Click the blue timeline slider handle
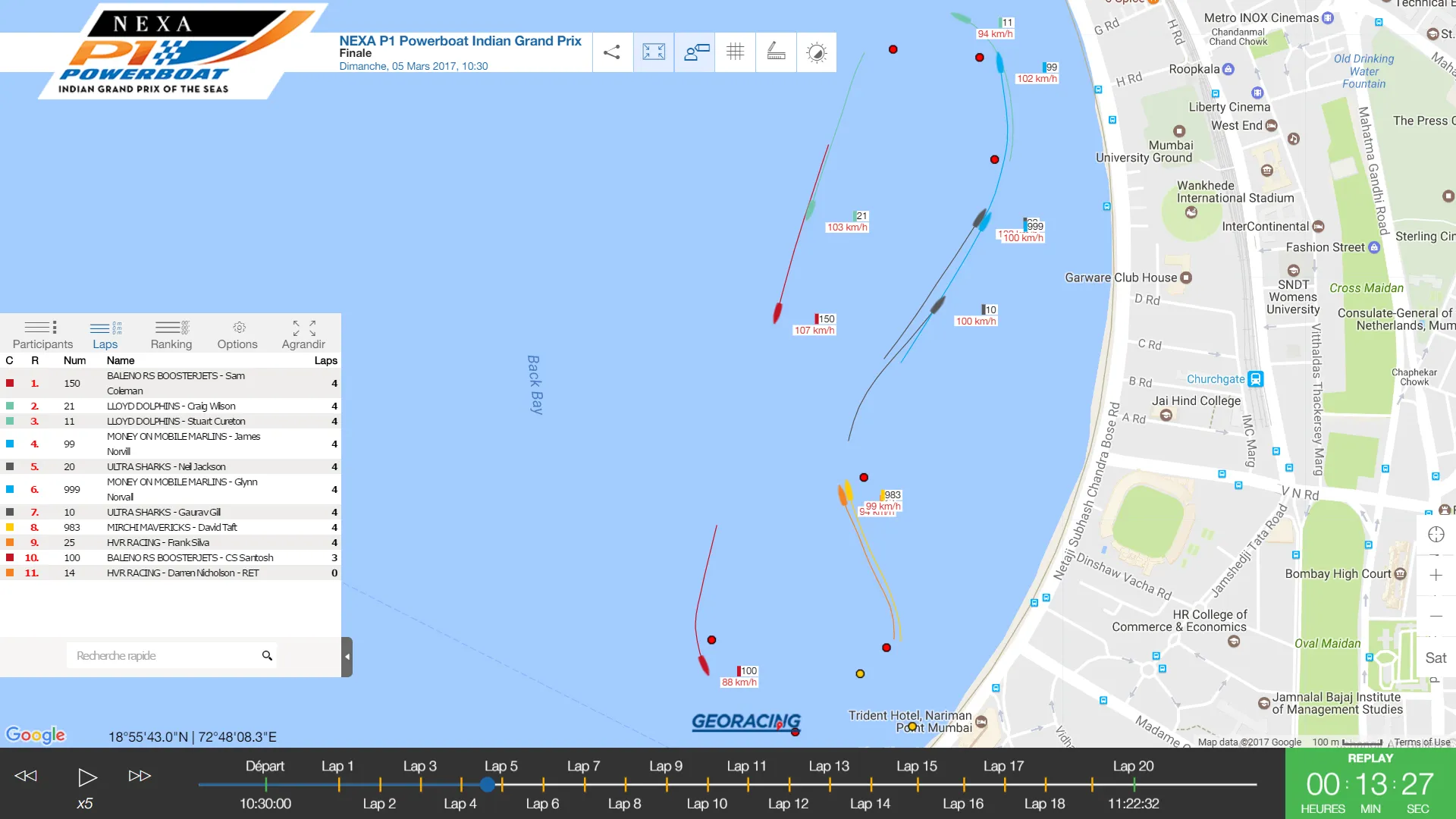Viewport: 1456px width, 819px height. coord(488,785)
